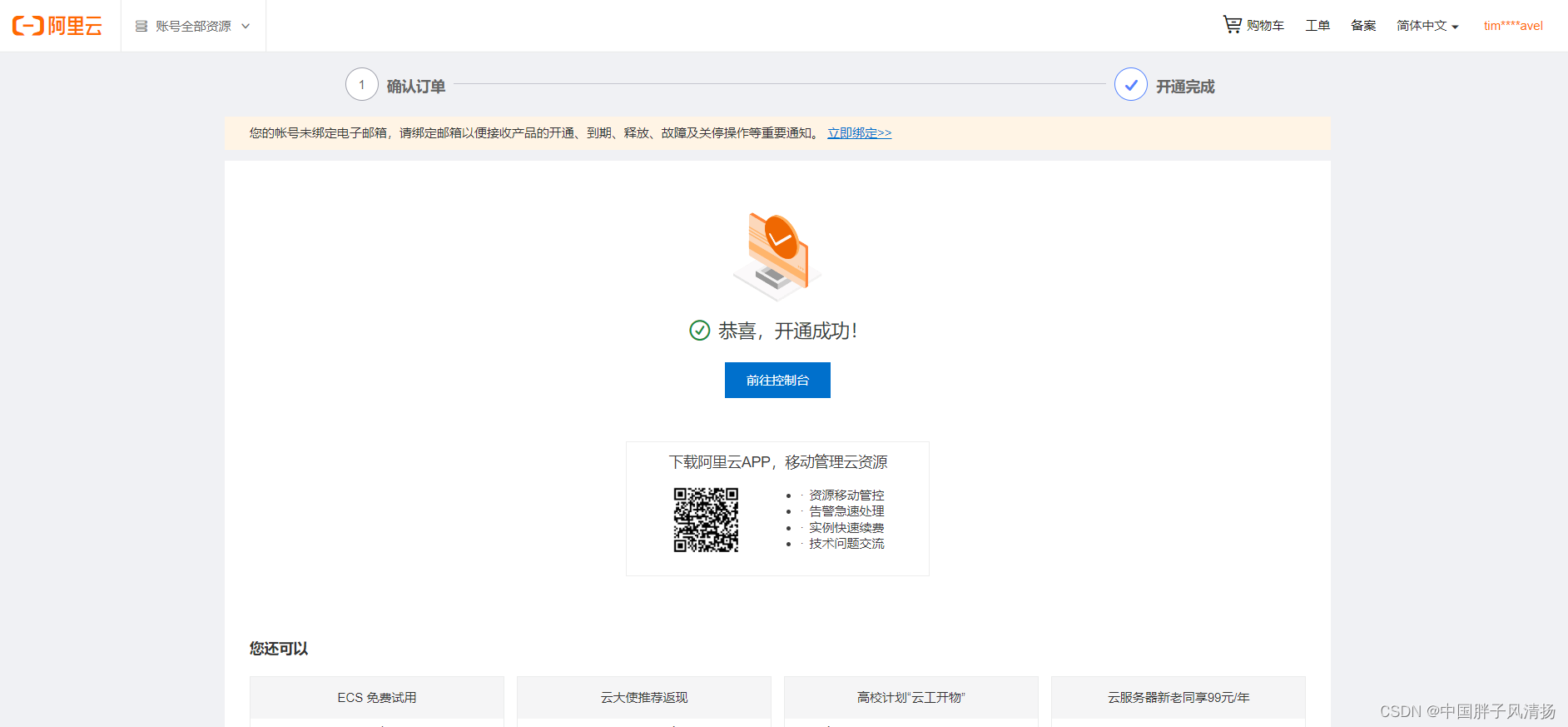Image resolution: width=1568 pixels, height=727 pixels.
Task: Click the 实例快速续费 list item
Action: (x=846, y=528)
